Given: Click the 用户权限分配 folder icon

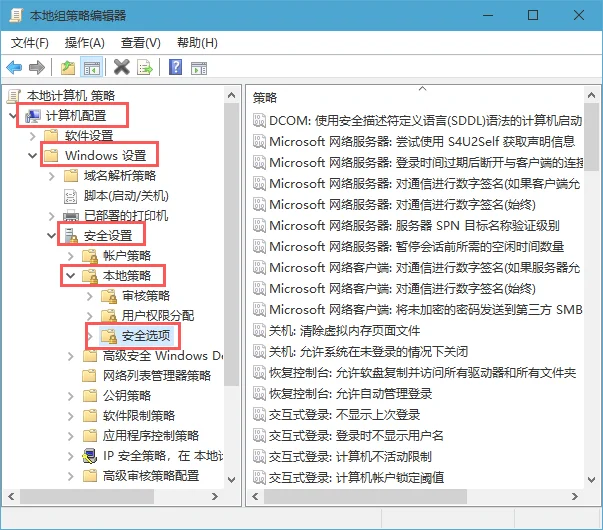Looking at the screenshot, I should pos(108,316).
